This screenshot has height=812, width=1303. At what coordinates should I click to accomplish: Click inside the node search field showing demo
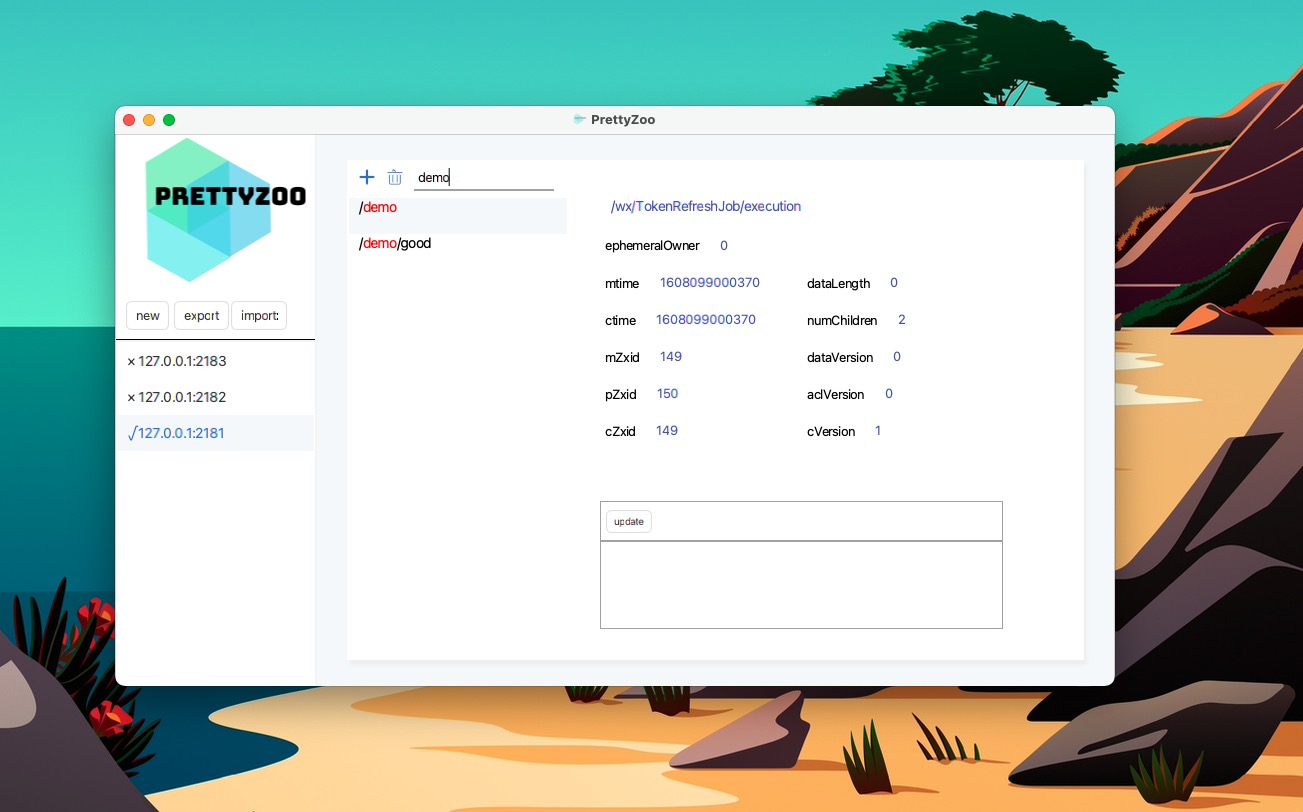(x=484, y=177)
